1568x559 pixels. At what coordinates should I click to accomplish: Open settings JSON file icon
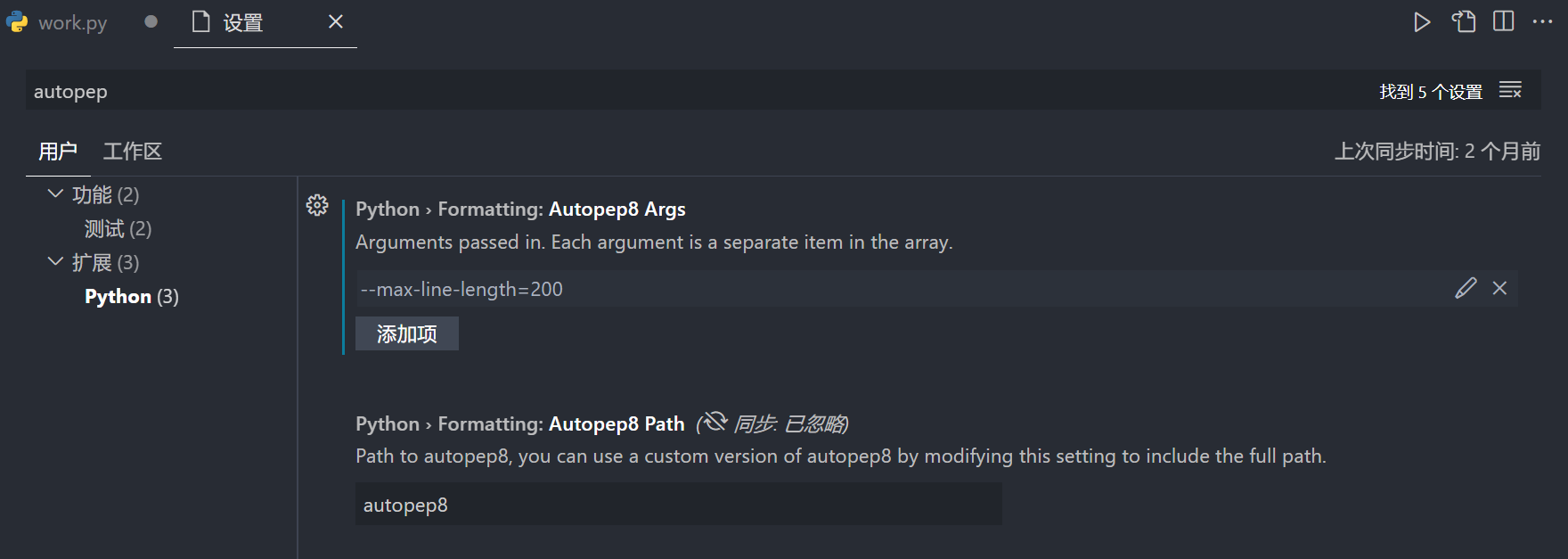[1464, 21]
